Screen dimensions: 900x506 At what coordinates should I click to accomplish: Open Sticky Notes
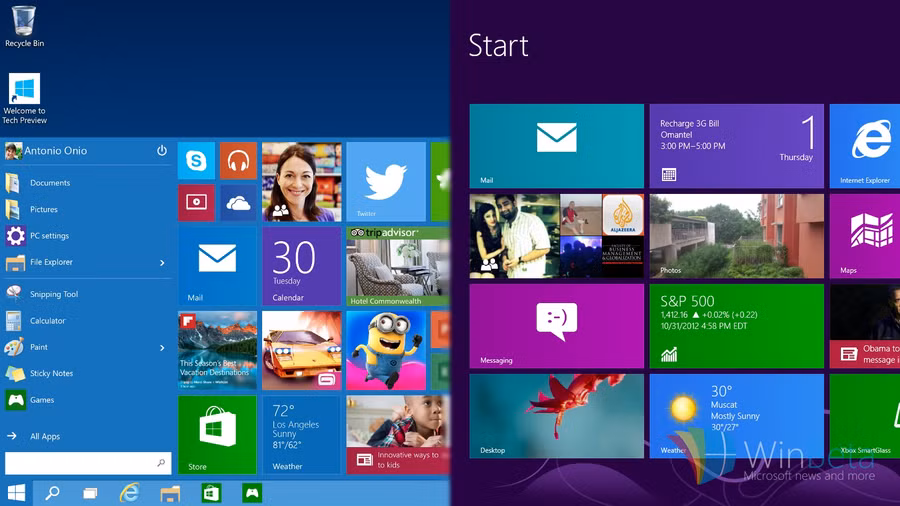point(86,373)
